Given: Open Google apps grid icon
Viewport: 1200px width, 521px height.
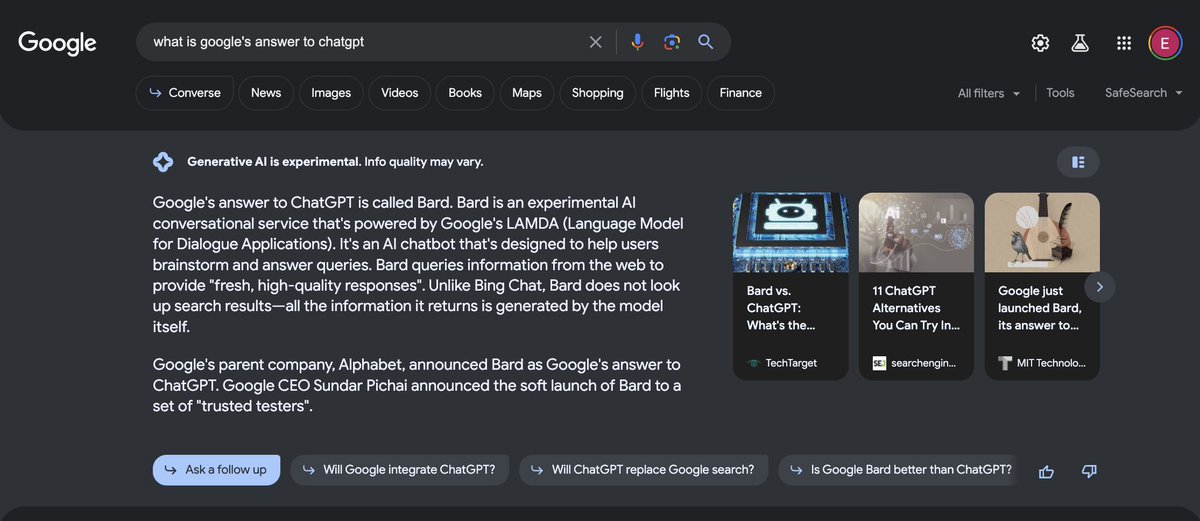Looking at the screenshot, I should pyautogui.click(x=1124, y=43).
